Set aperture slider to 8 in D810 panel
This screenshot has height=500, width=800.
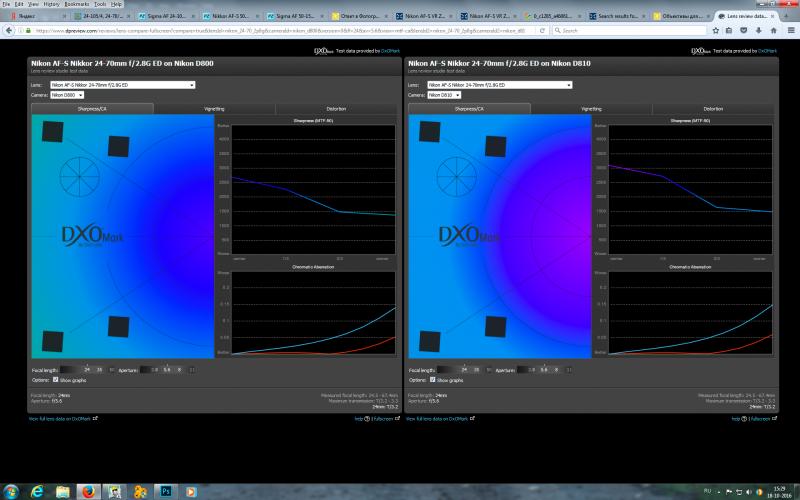(556, 369)
